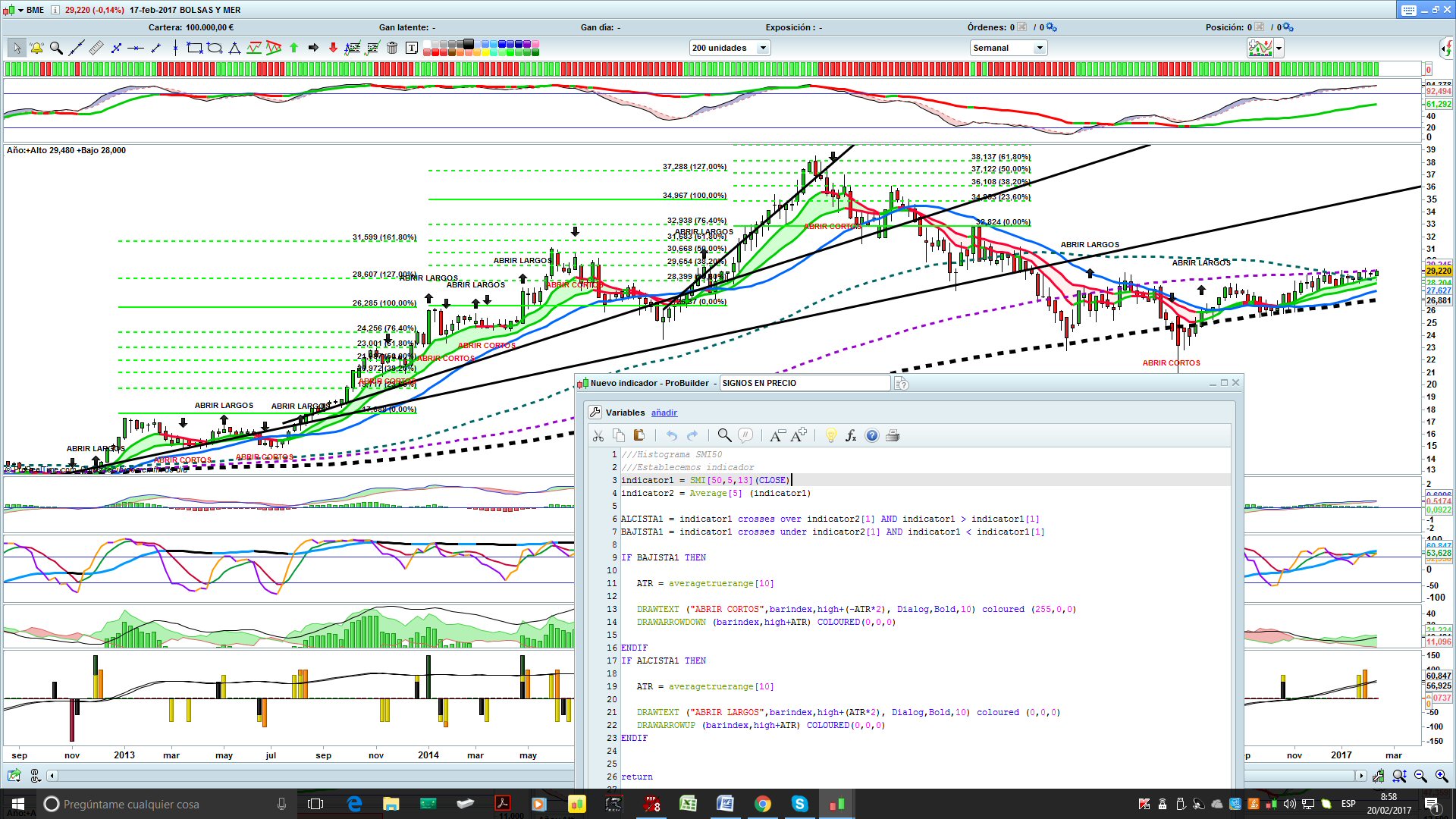Image resolution: width=1456 pixels, height=819 pixels.
Task: Click the lightbulb help icon in editor
Action: (831, 435)
